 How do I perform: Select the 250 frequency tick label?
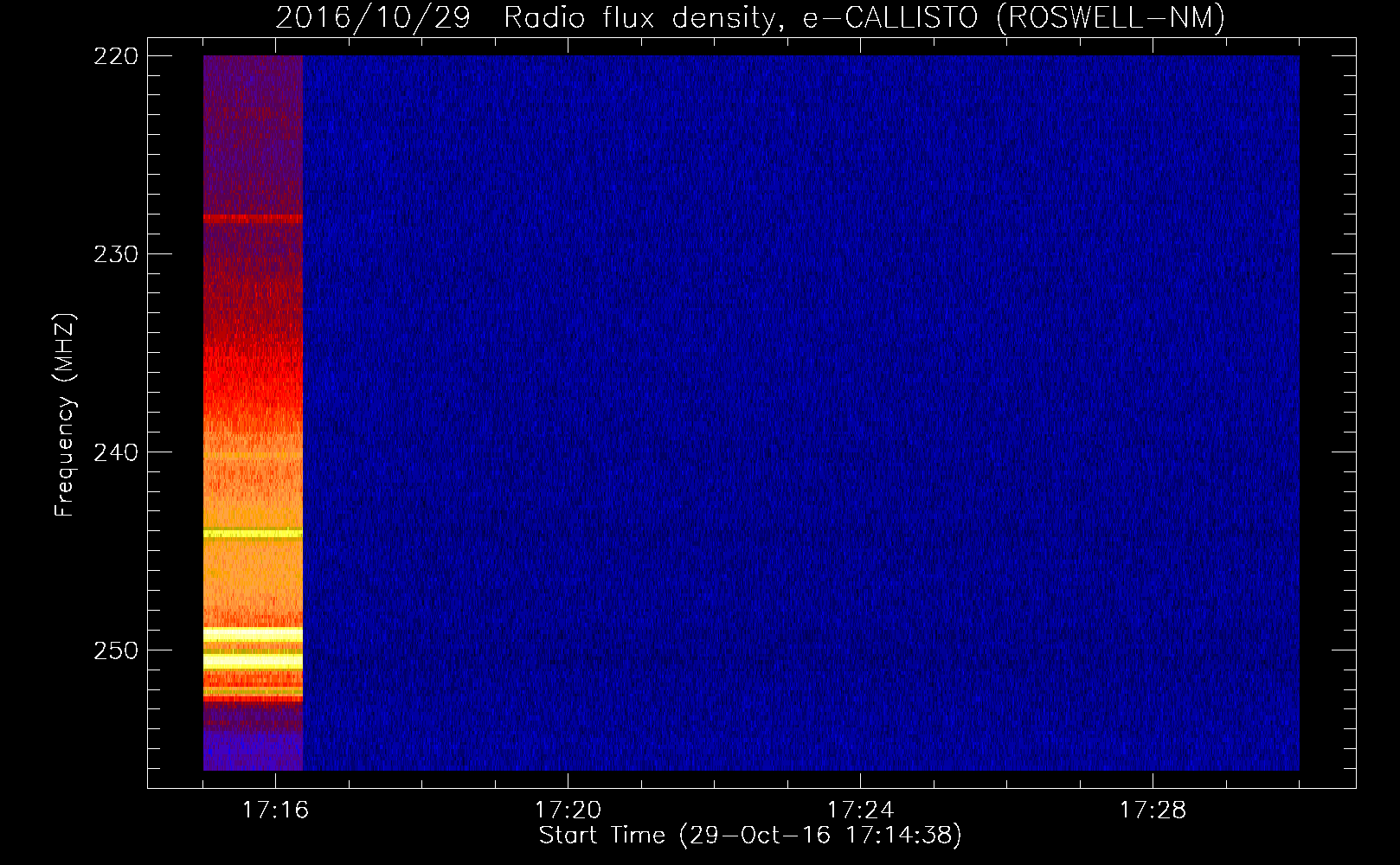(x=116, y=650)
